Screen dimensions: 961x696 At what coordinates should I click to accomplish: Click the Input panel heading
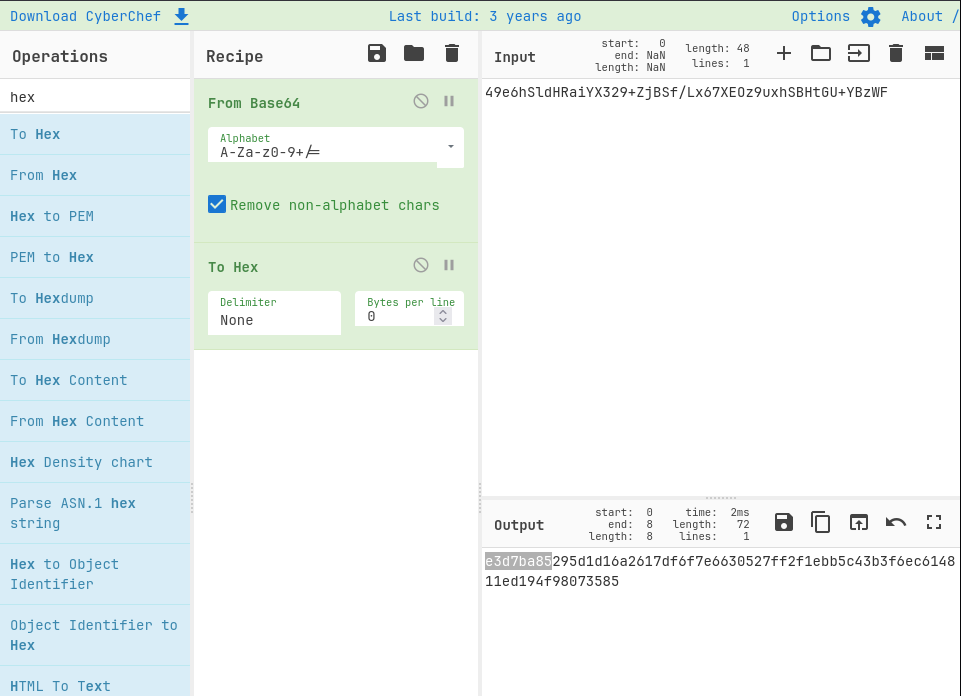[x=515, y=57]
